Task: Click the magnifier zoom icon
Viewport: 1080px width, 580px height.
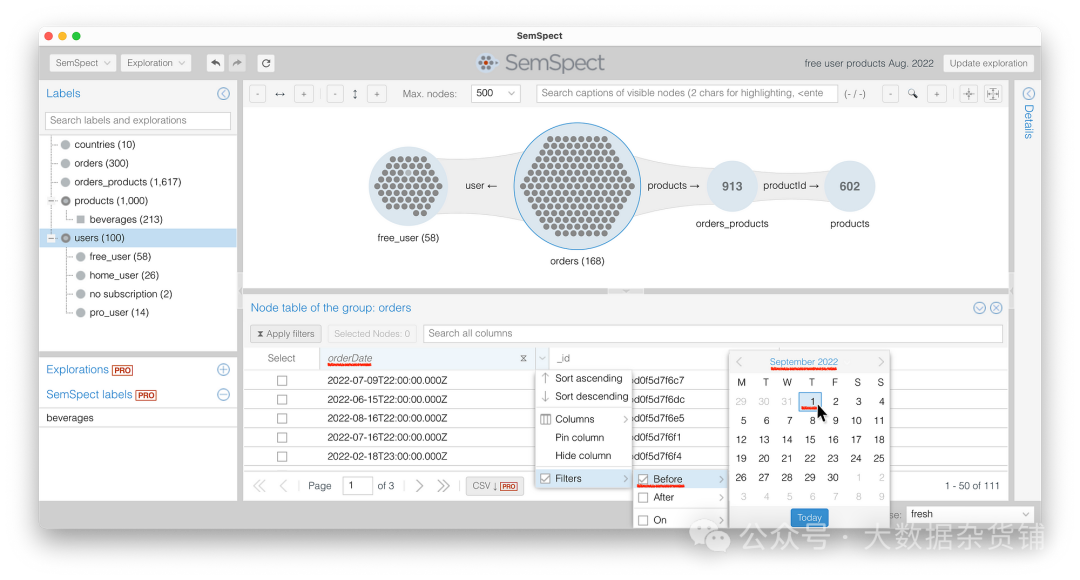Action: (913, 94)
